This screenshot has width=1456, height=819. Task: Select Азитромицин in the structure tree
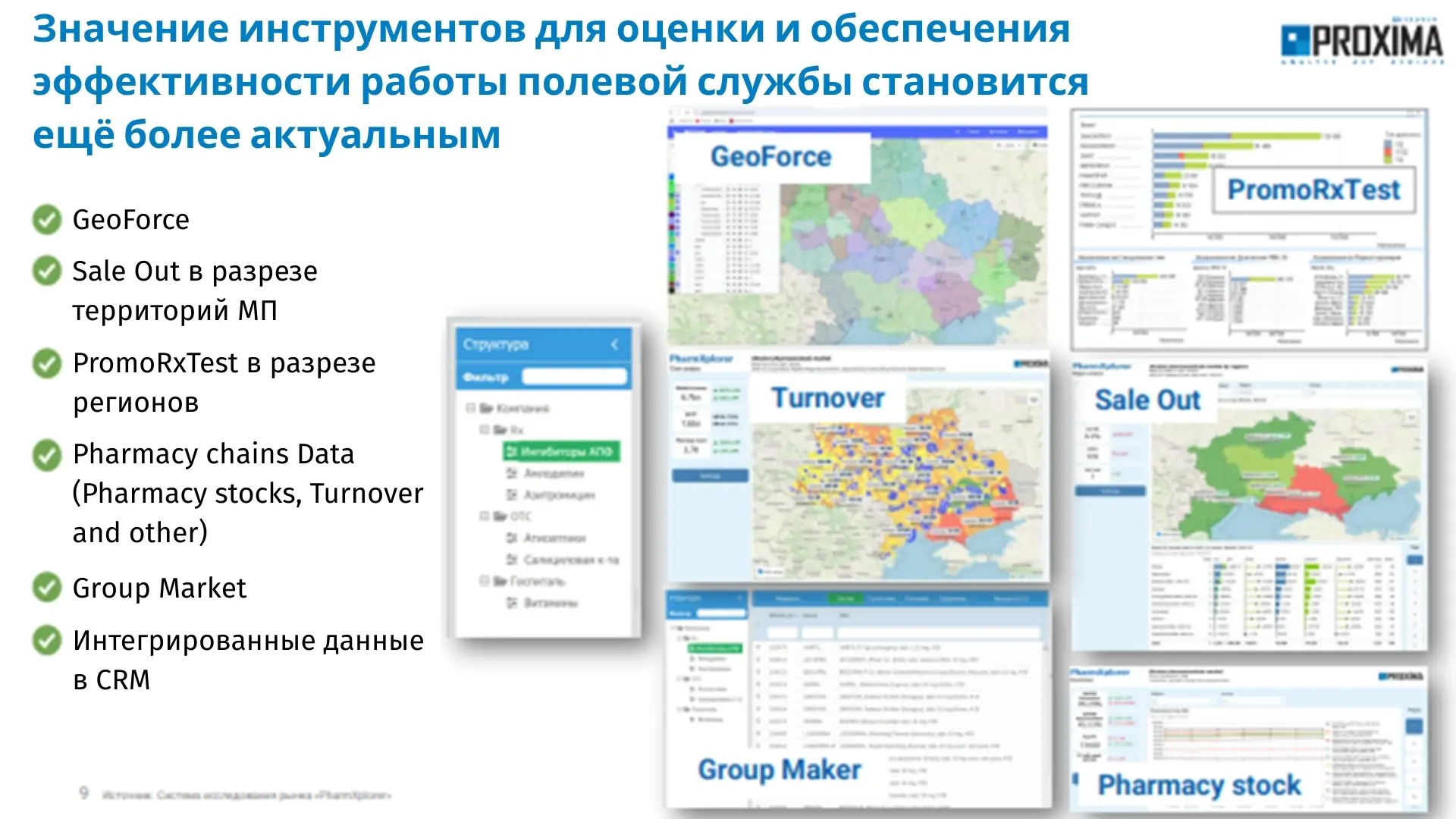tap(559, 495)
